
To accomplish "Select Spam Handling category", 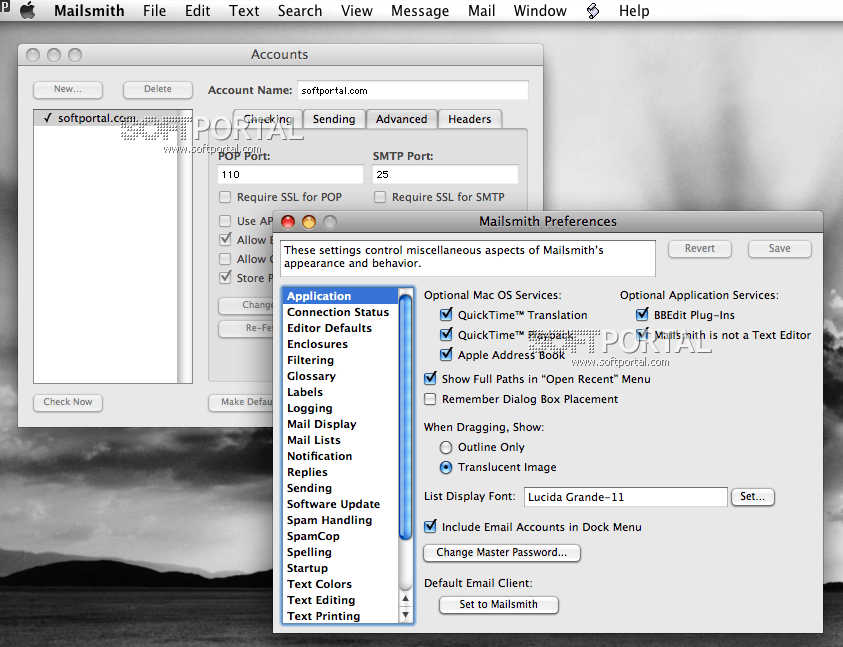I will tap(341, 520).
